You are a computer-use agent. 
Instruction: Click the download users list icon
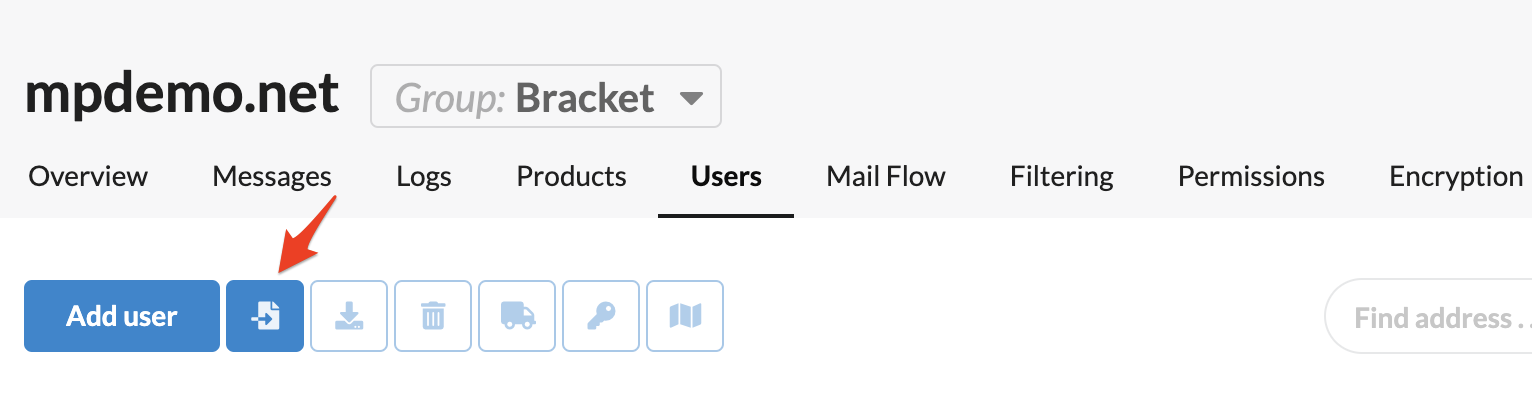349,316
